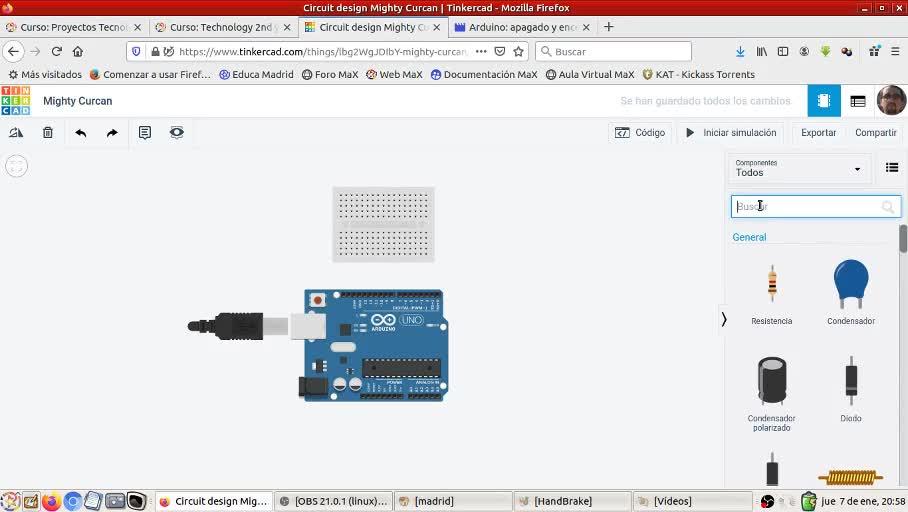Select Circuit design Mighty Curcan tab
The width and height of the screenshot is (908, 512).
(373, 27)
